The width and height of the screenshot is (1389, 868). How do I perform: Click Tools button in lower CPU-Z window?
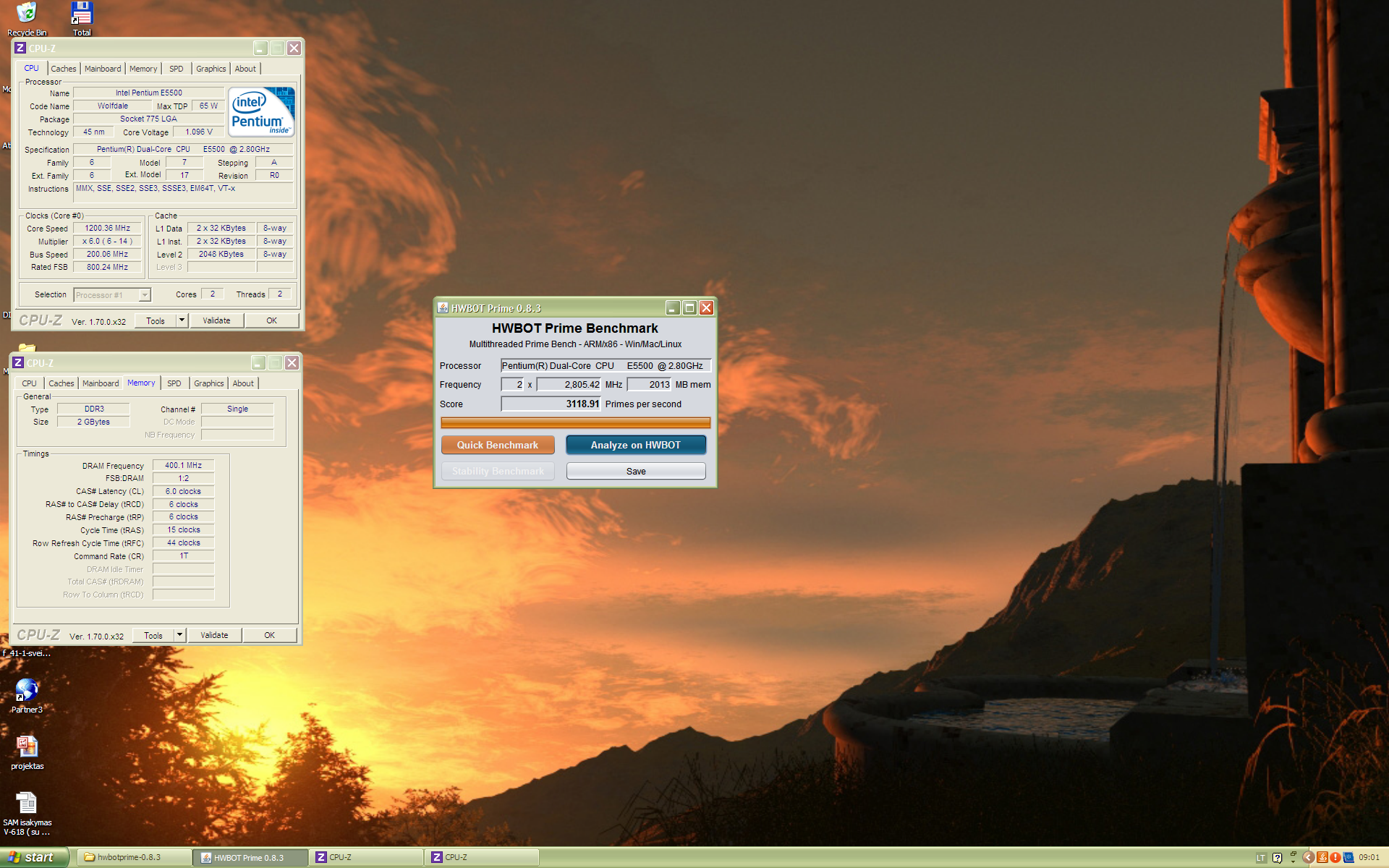153,635
